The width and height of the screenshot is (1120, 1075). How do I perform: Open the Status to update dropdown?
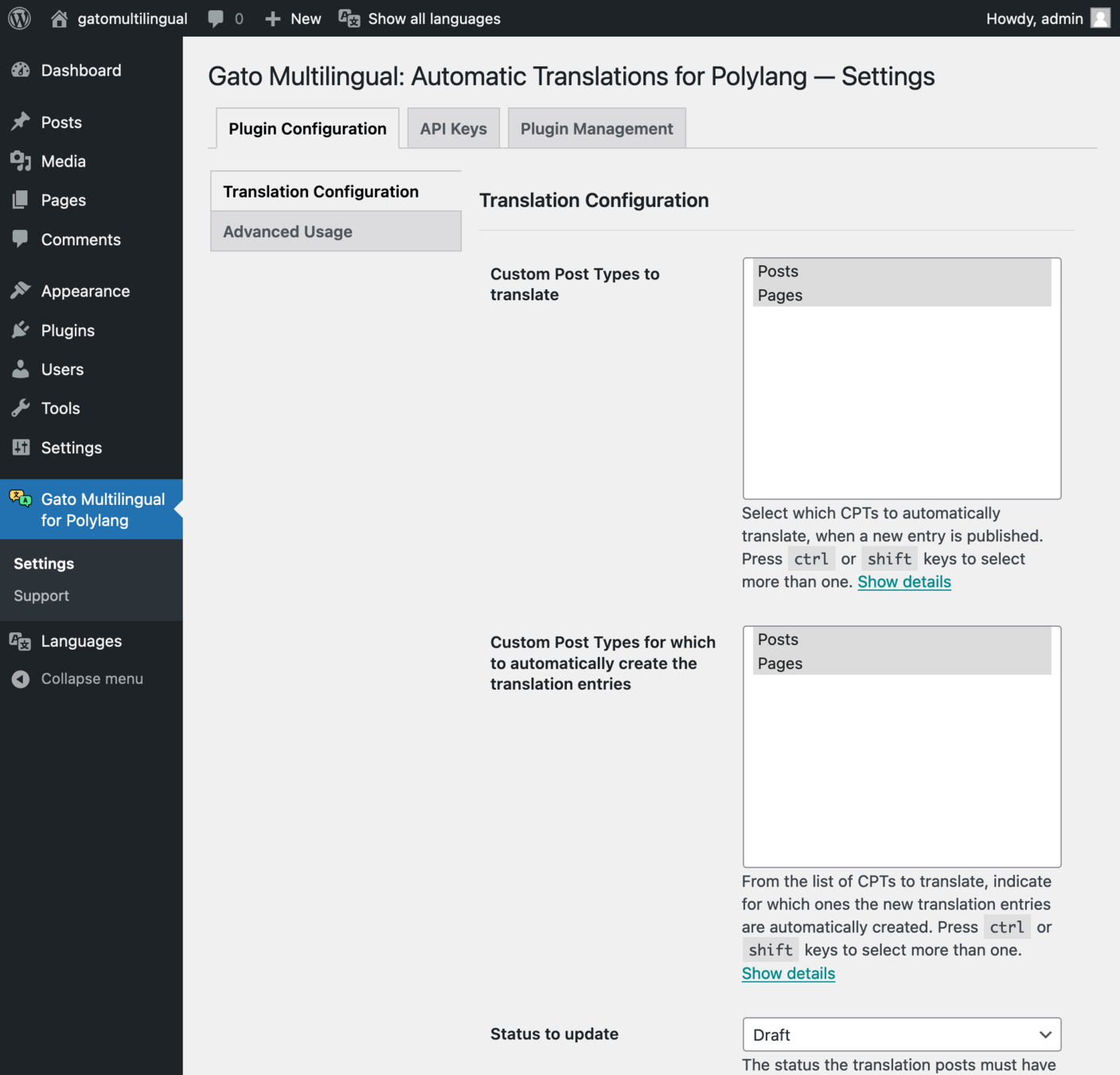(x=902, y=1034)
